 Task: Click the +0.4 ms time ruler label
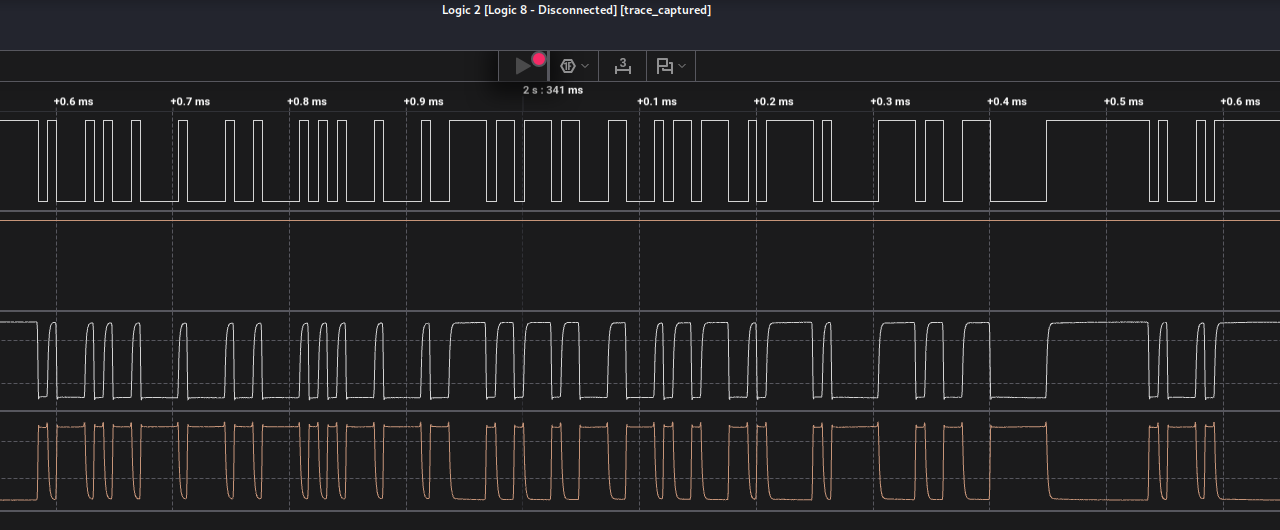tap(1007, 102)
